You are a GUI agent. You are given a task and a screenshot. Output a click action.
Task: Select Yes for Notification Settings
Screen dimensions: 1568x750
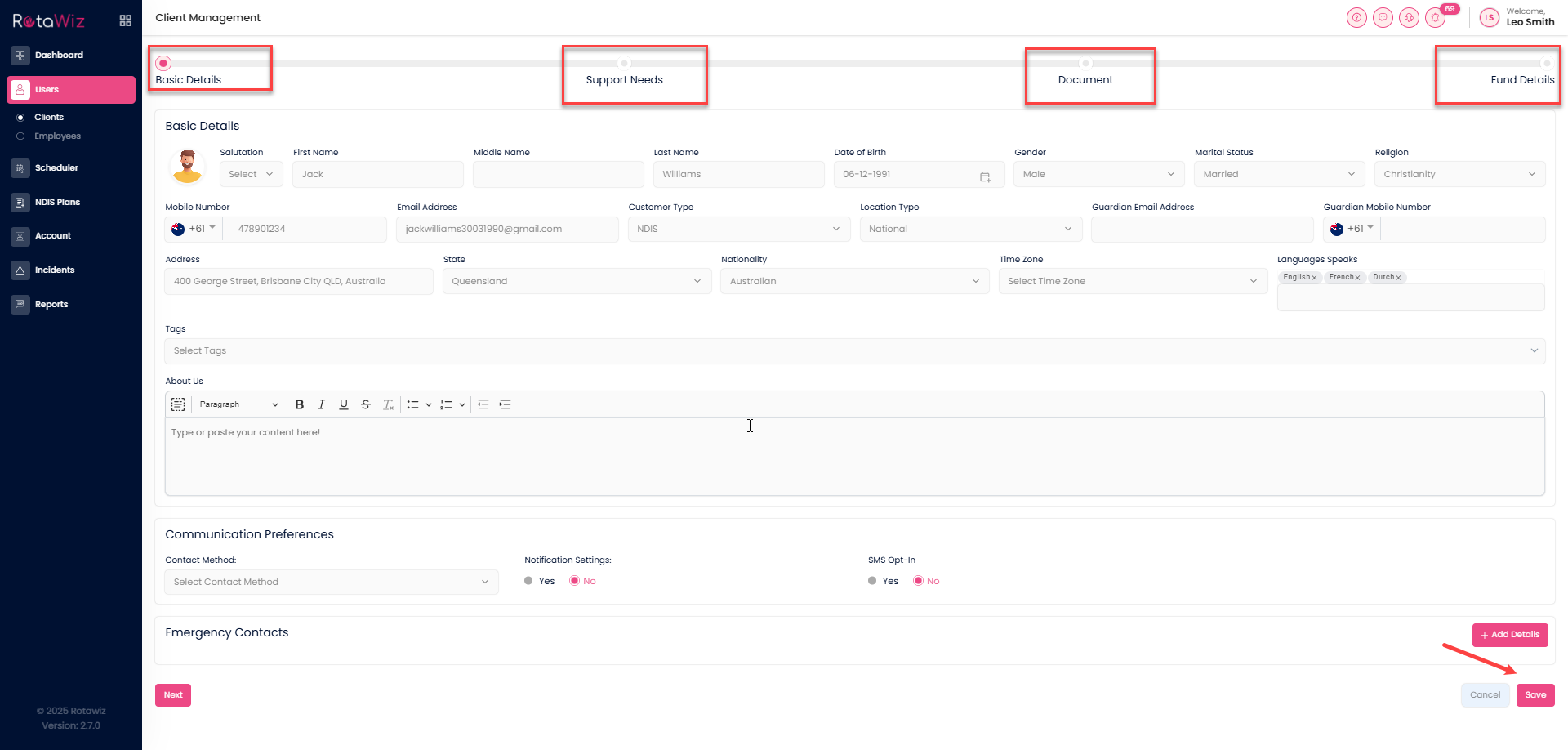click(529, 581)
